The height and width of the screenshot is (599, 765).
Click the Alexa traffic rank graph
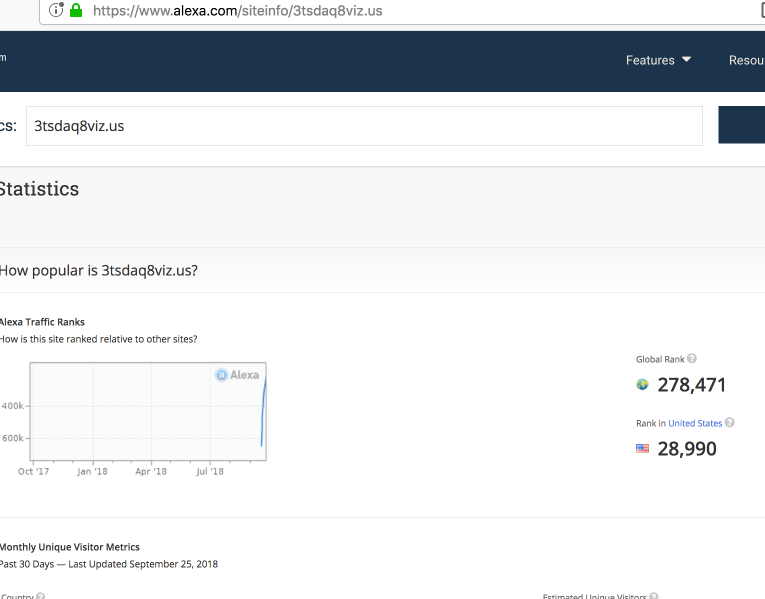pos(148,411)
